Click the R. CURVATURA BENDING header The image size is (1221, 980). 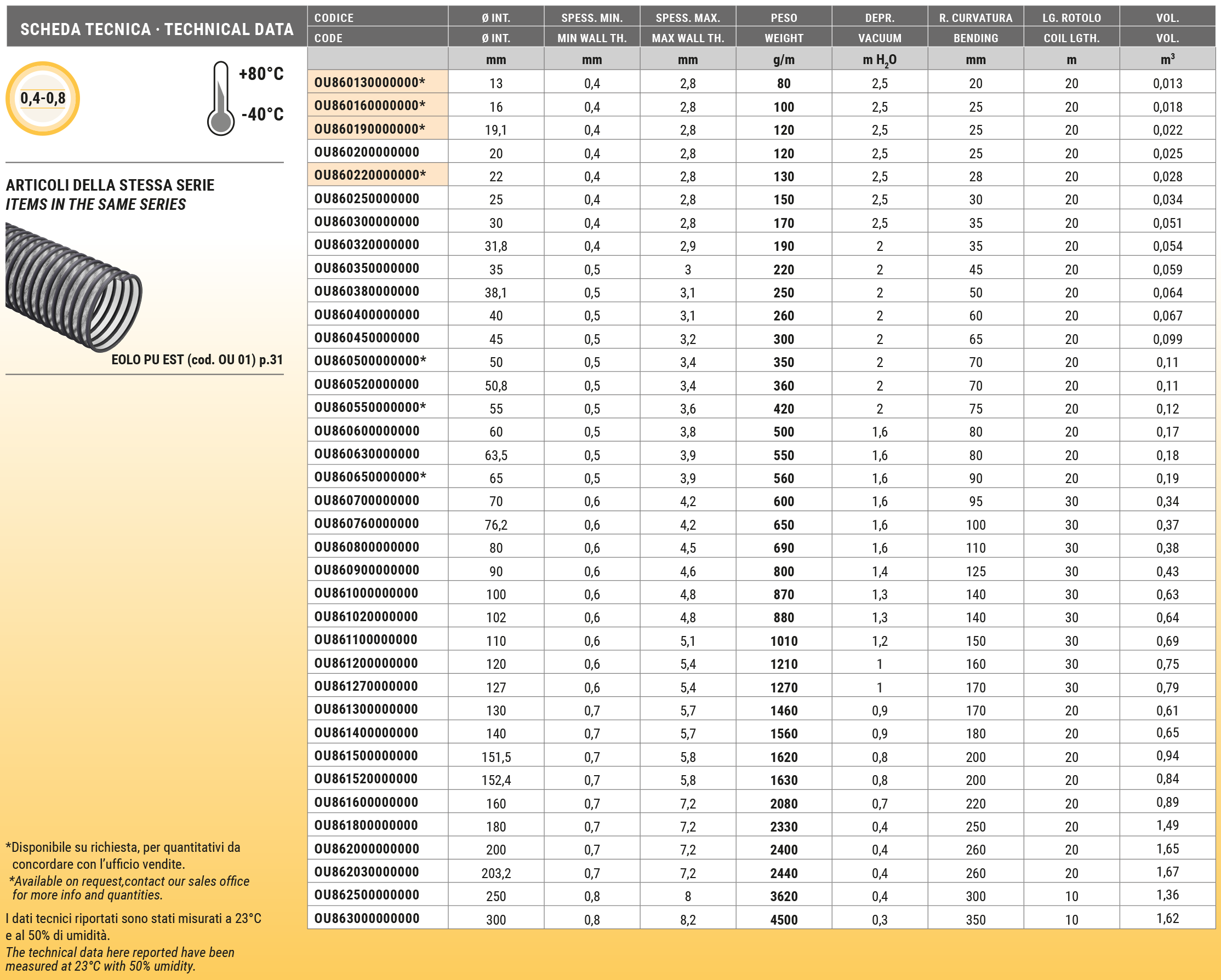point(975,27)
